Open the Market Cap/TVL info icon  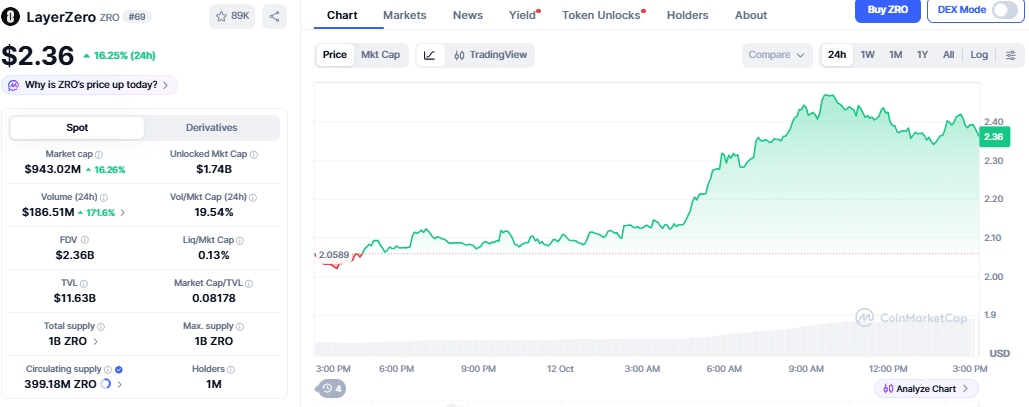[x=249, y=283]
